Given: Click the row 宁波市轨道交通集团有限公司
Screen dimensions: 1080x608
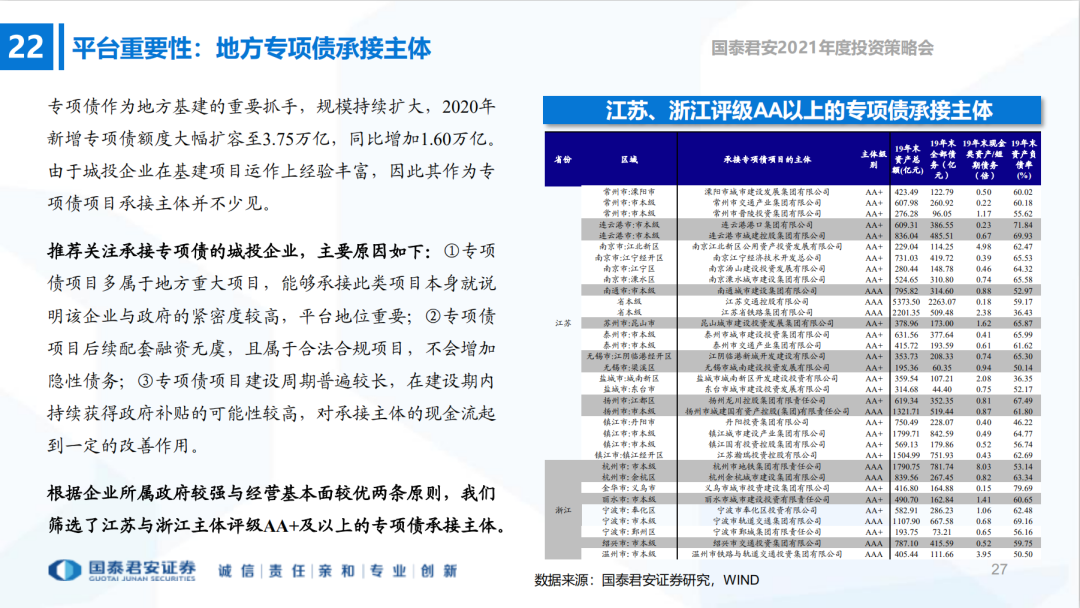Looking at the screenshot, I should pyautogui.click(x=811, y=521).
